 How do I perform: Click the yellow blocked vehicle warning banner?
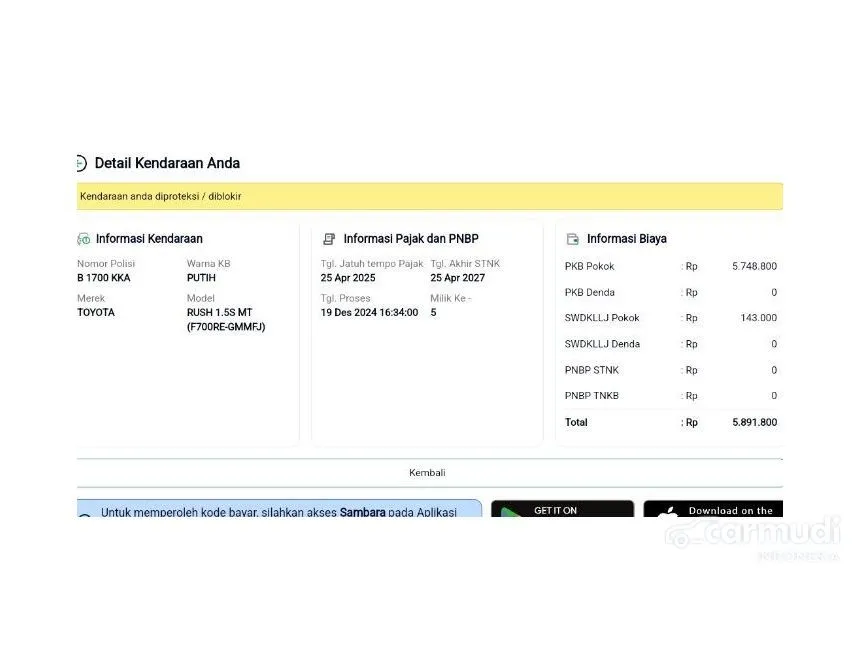click(430, 196)
